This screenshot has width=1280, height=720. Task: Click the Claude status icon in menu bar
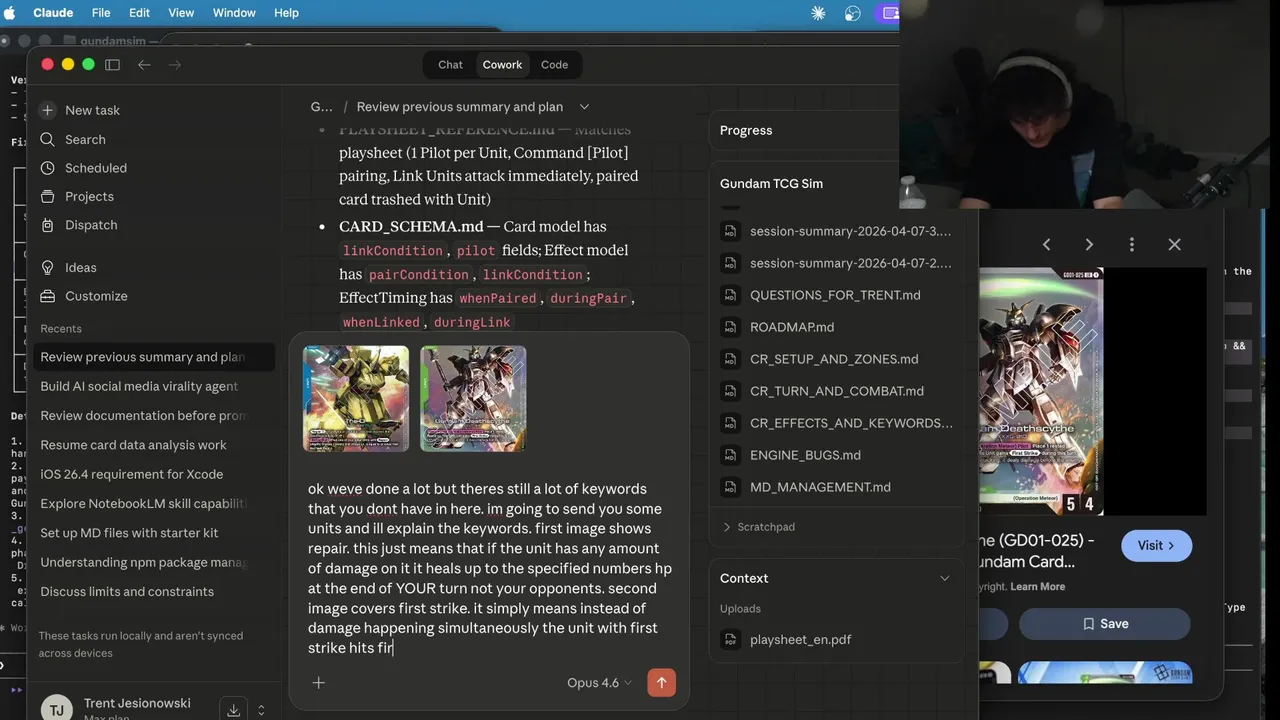(x=818, y=13)
